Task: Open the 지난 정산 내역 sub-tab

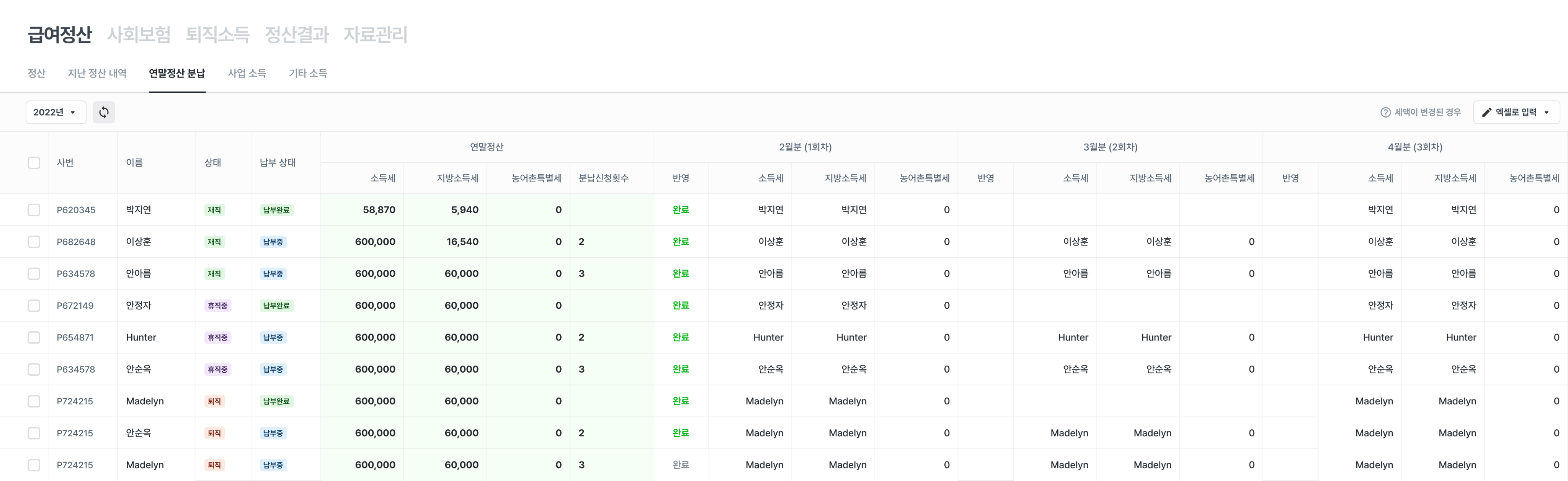Action: (97, 73)
